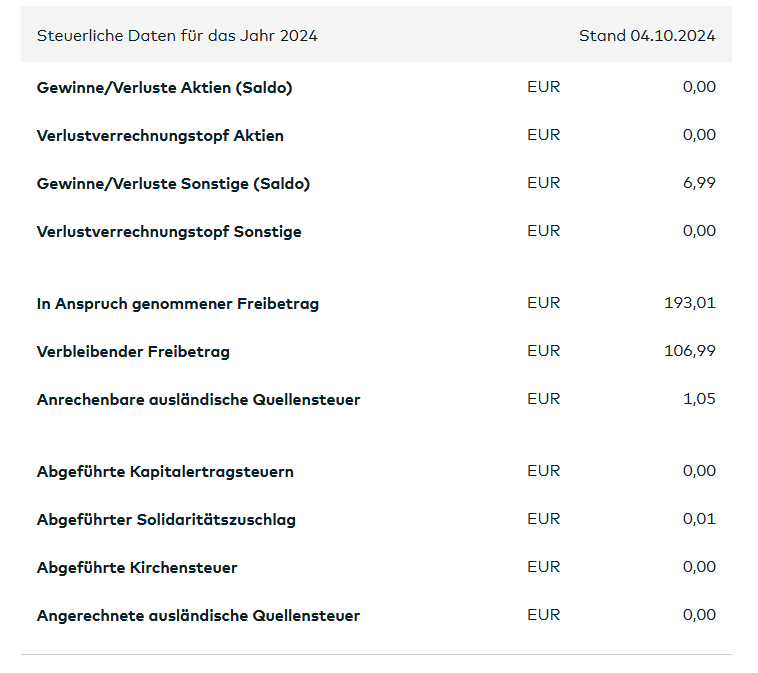Screen dimensions: 758x673
Task: Click EUR in the Gewinne/Verluste Sonstige row
Action: tap(543, 183)
